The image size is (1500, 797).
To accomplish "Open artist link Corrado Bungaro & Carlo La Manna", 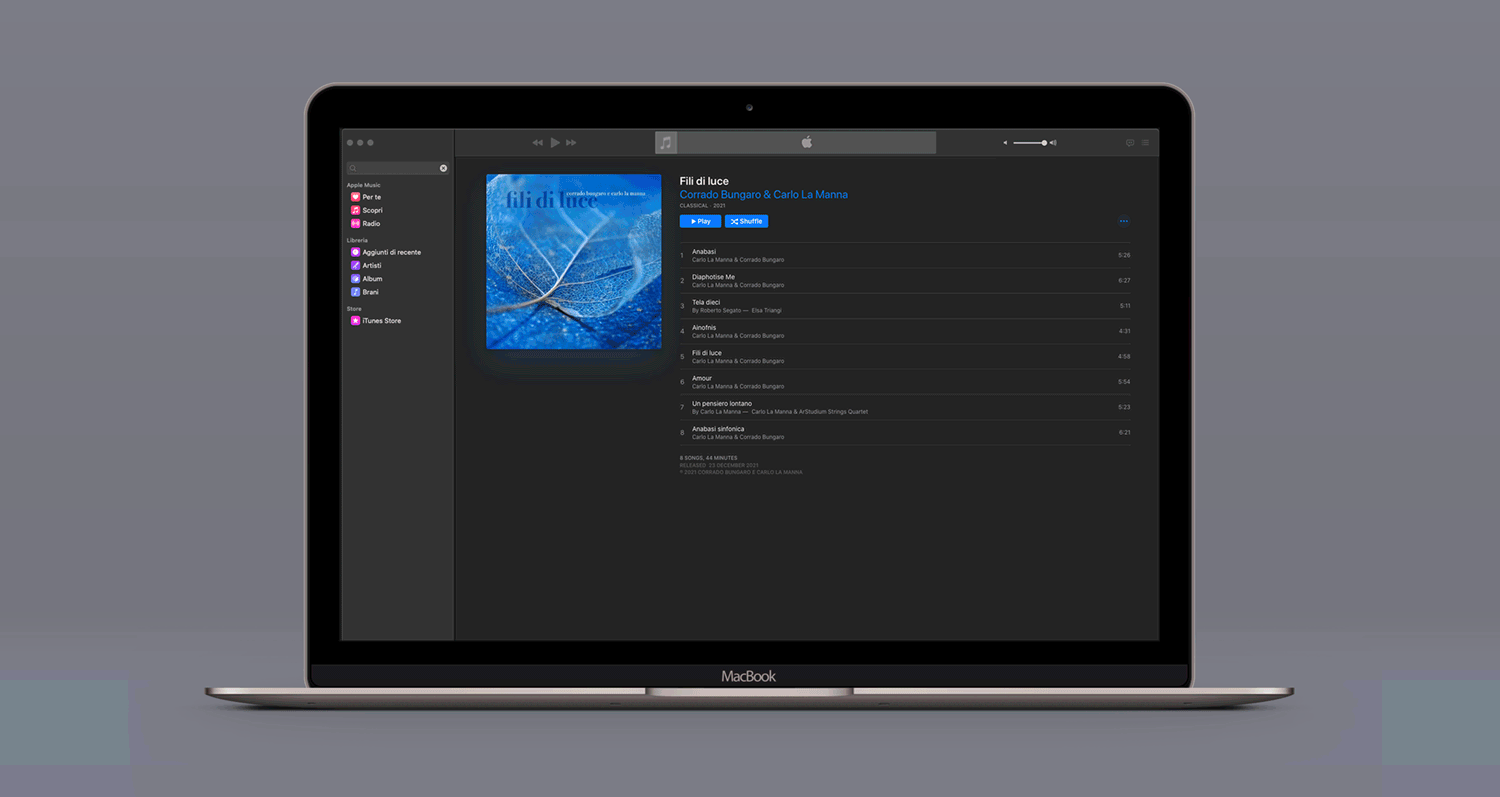I will 763,194.
